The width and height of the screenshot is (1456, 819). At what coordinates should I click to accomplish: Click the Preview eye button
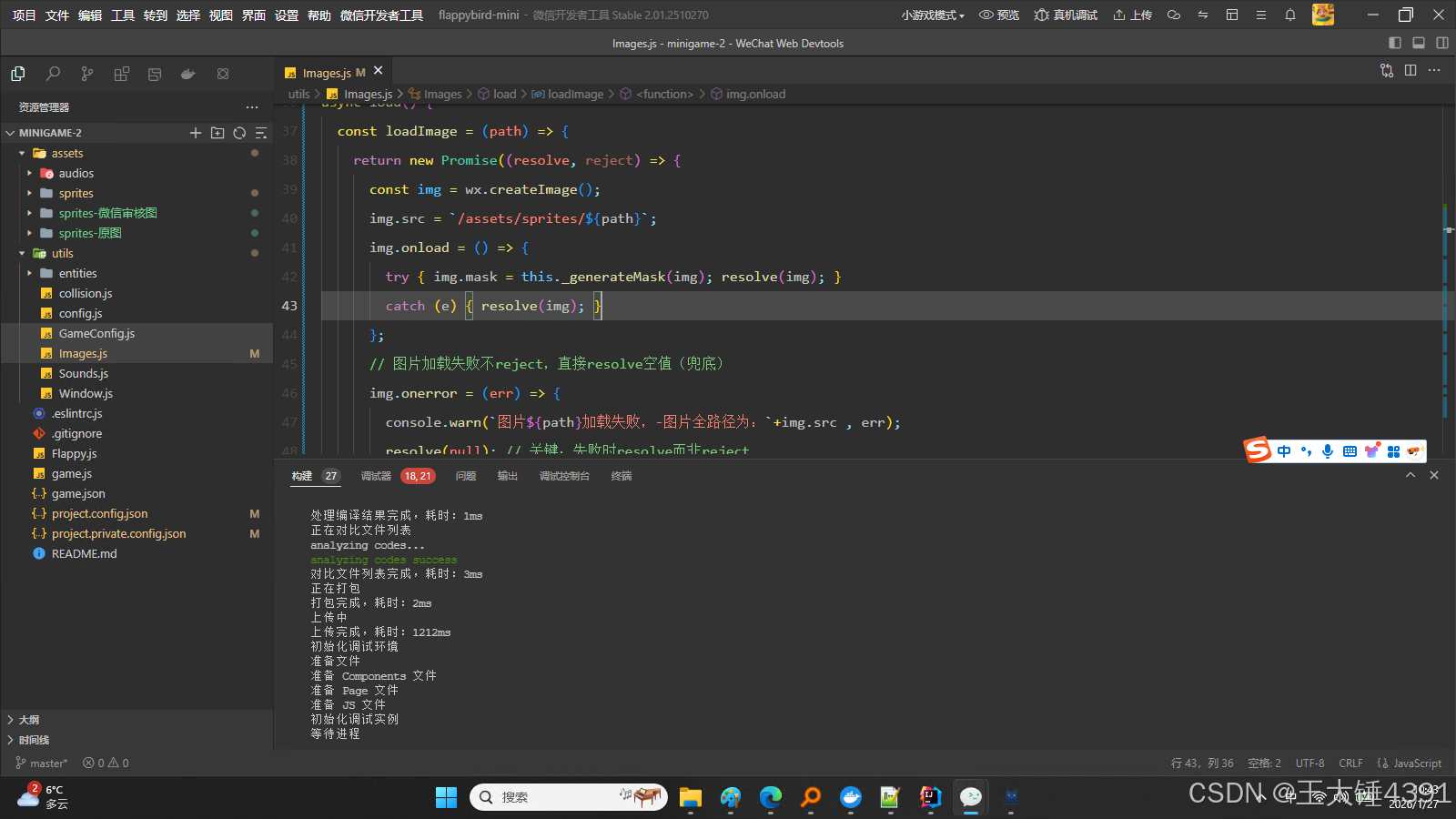(999, 15)
